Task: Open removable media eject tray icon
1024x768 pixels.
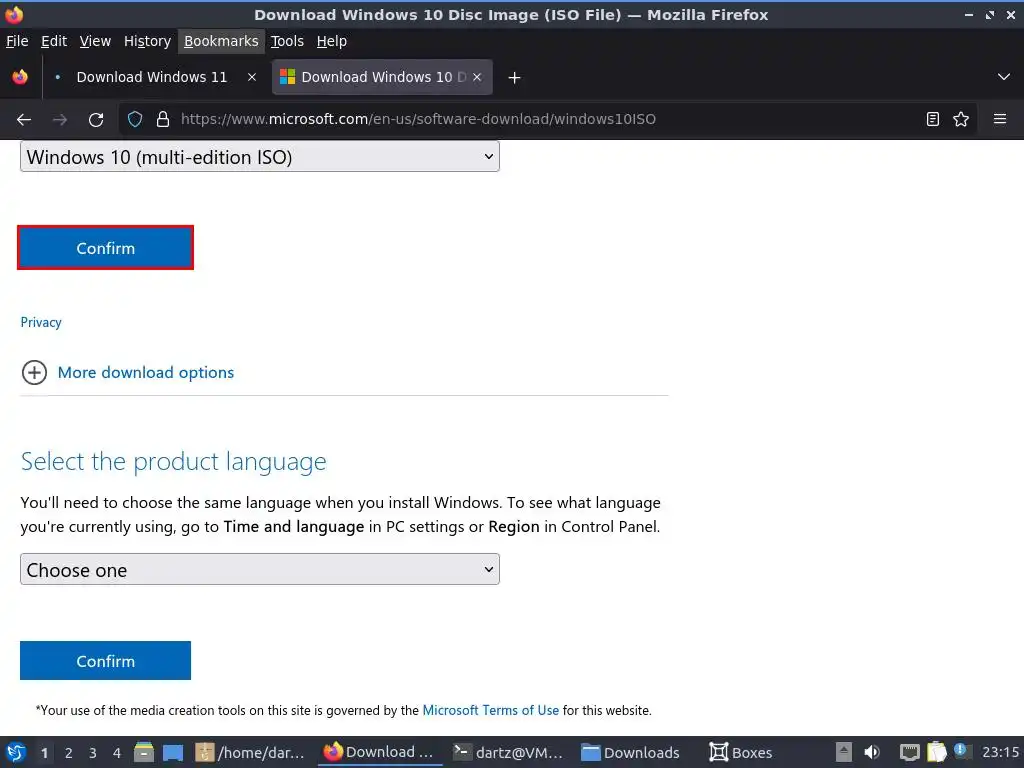Action: pos(843,752)
